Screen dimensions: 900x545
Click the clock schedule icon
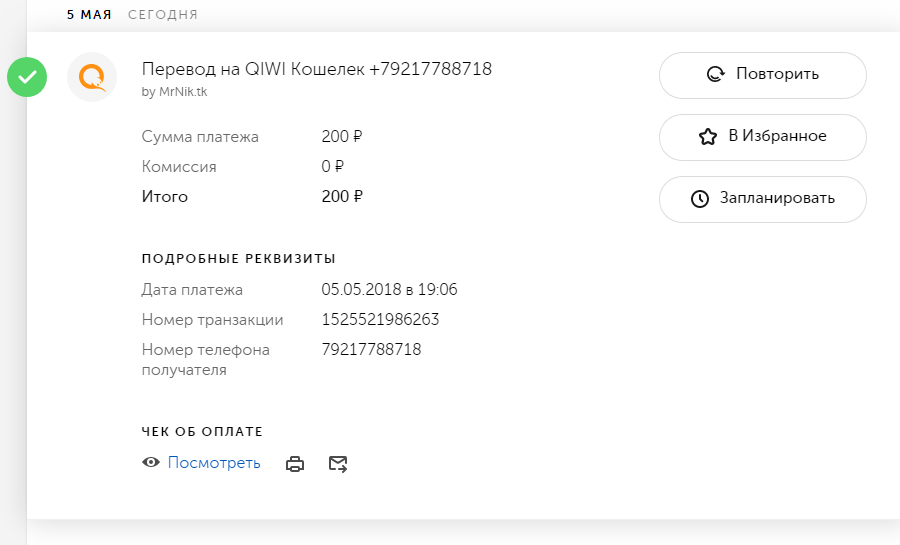pyautogui.click(x=700, y=199)
